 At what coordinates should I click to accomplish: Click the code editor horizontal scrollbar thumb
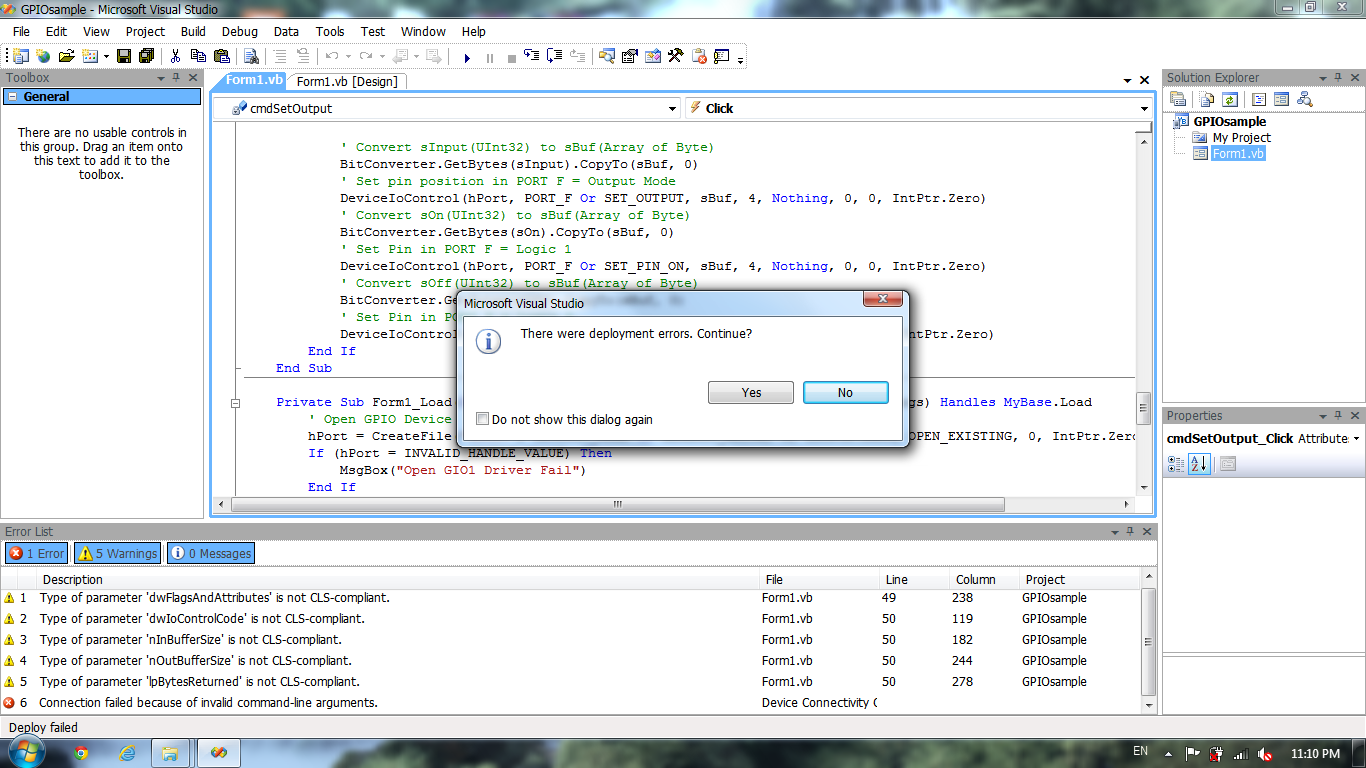(x=617, y=505)
